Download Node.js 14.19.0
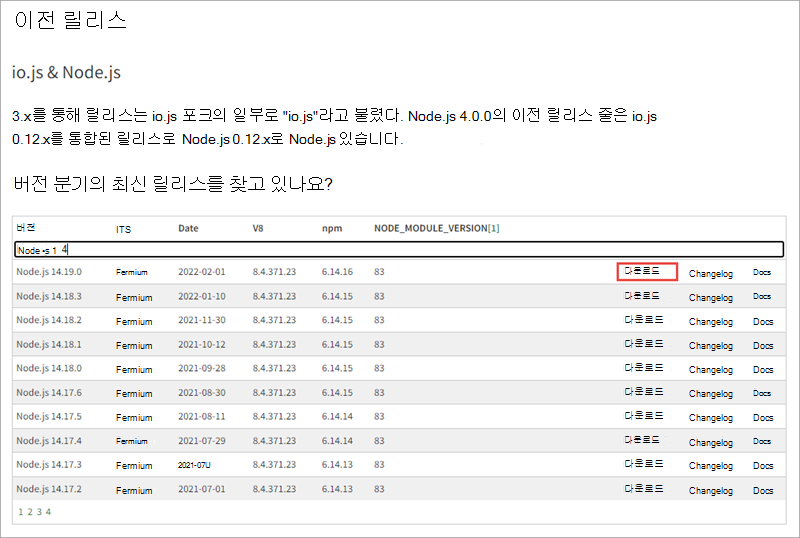The width and height of the screenshot is (800, 538). (x=642, y=271)
